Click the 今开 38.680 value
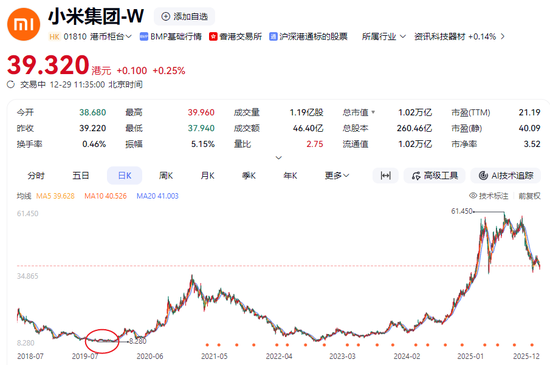This screenshot has width=550, height=365. click(x=93, y=113)
